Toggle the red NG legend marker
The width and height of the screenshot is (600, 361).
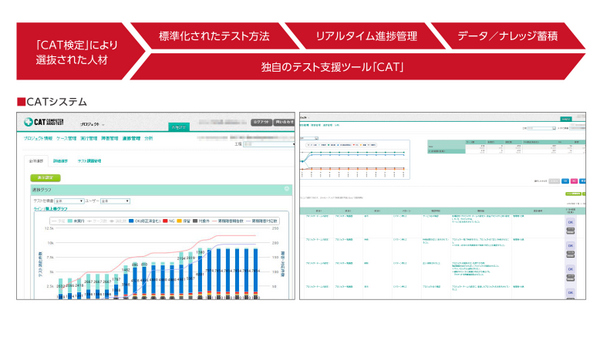[165, 221]
